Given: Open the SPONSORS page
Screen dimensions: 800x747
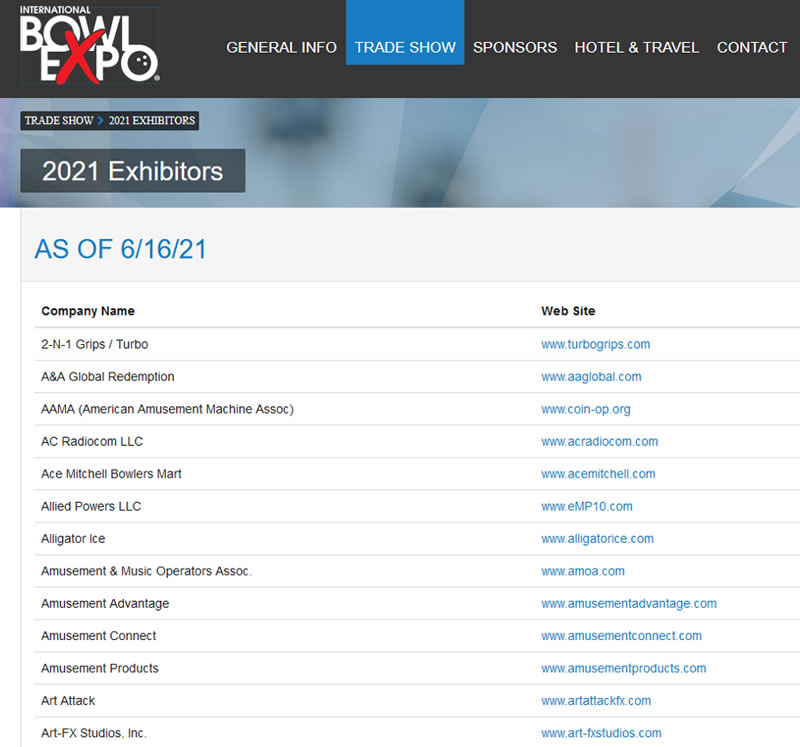Looking at the screenshot, I should click(x=515, y=47).
